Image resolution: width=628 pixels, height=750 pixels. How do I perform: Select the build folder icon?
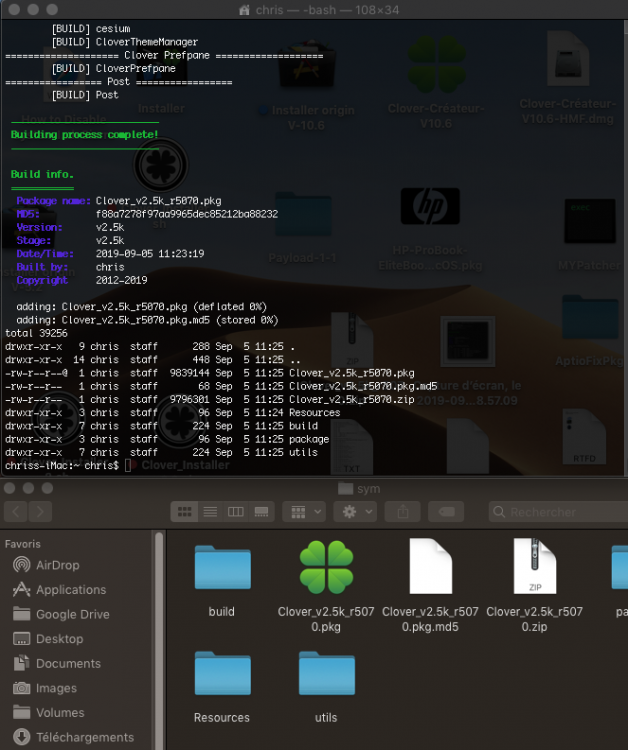(222, 567)
